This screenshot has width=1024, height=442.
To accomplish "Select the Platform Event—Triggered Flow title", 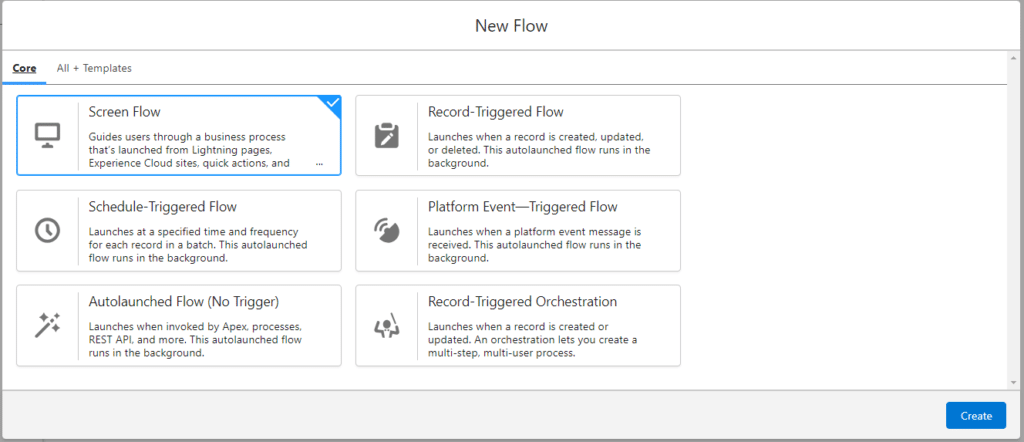I will pos(522,207).
